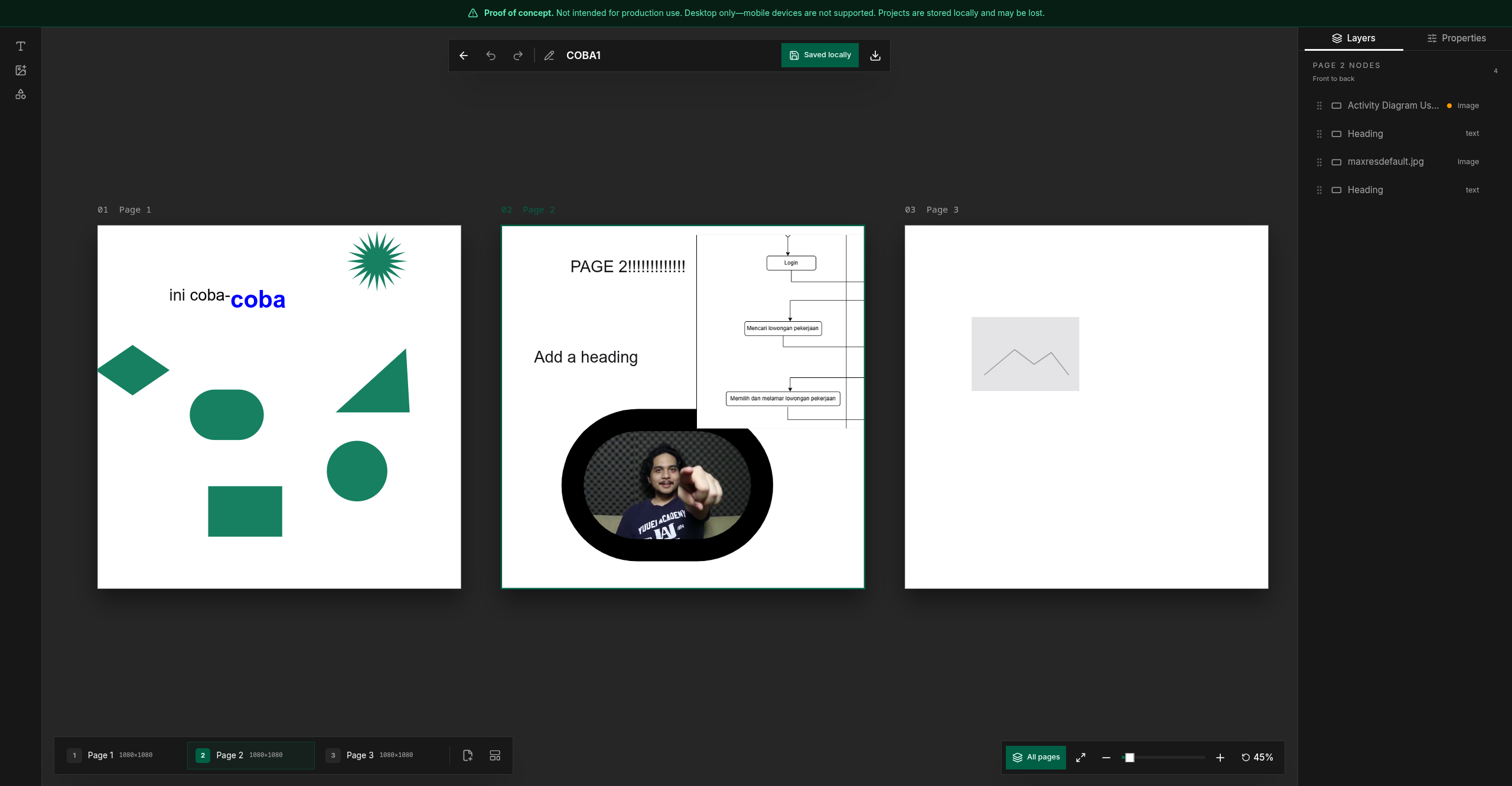Click the 'ini coba-coba' text on Page 1
Viewport: 1512px width, 786px height.
click(x=227, y=298)
